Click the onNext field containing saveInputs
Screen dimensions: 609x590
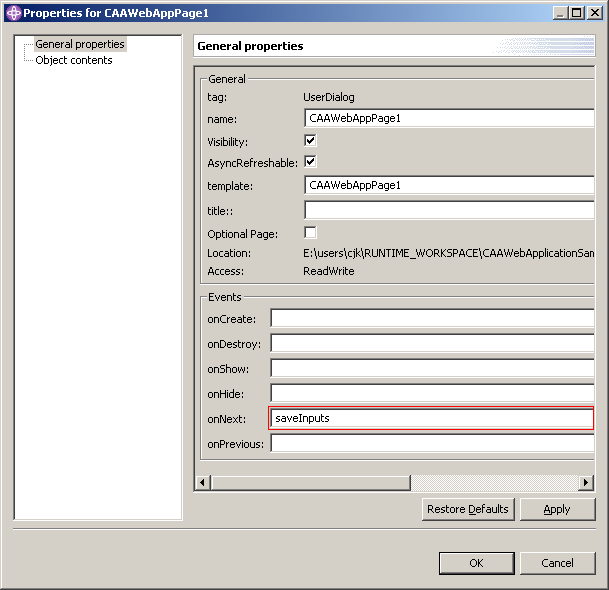432,418
